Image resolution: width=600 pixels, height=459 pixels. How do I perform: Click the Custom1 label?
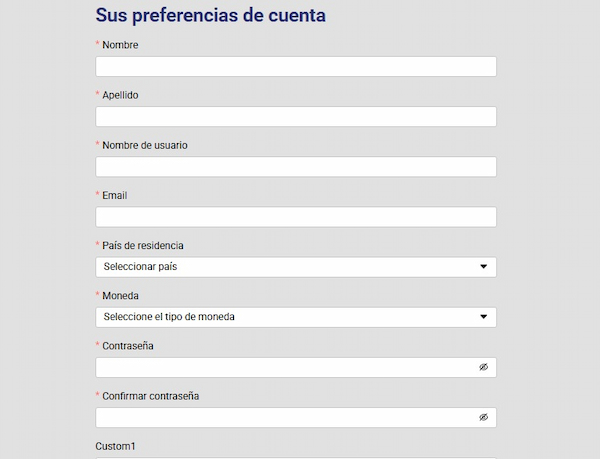coord(115,446)
